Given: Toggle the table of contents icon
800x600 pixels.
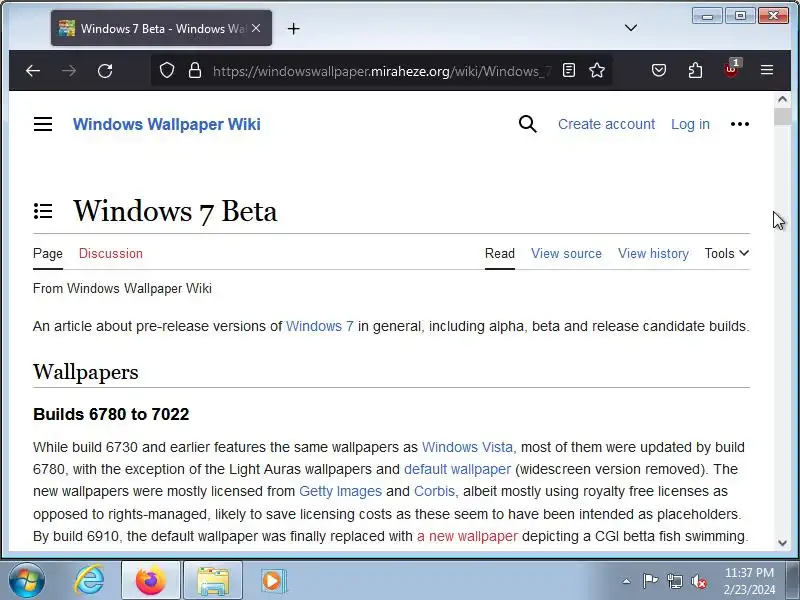Looking at the screenshot, I should (43, 211).
